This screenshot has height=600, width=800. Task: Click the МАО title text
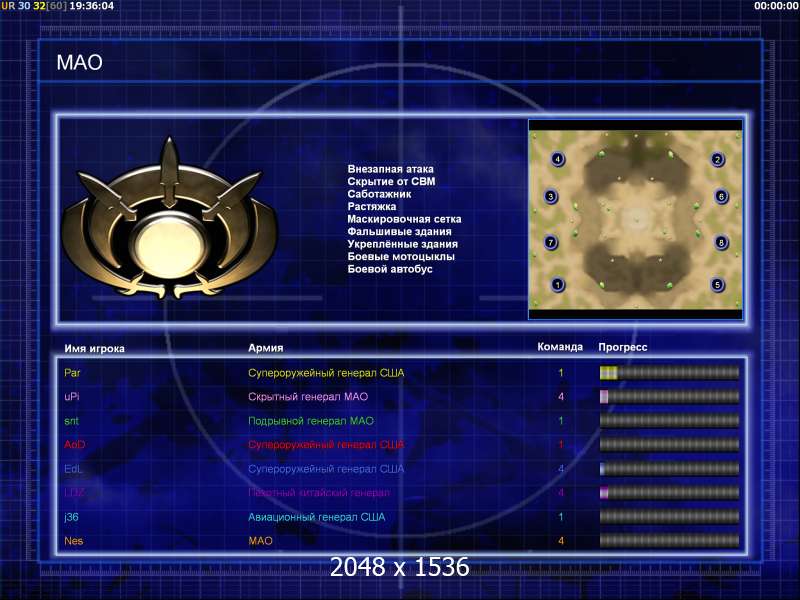(80, 62)
